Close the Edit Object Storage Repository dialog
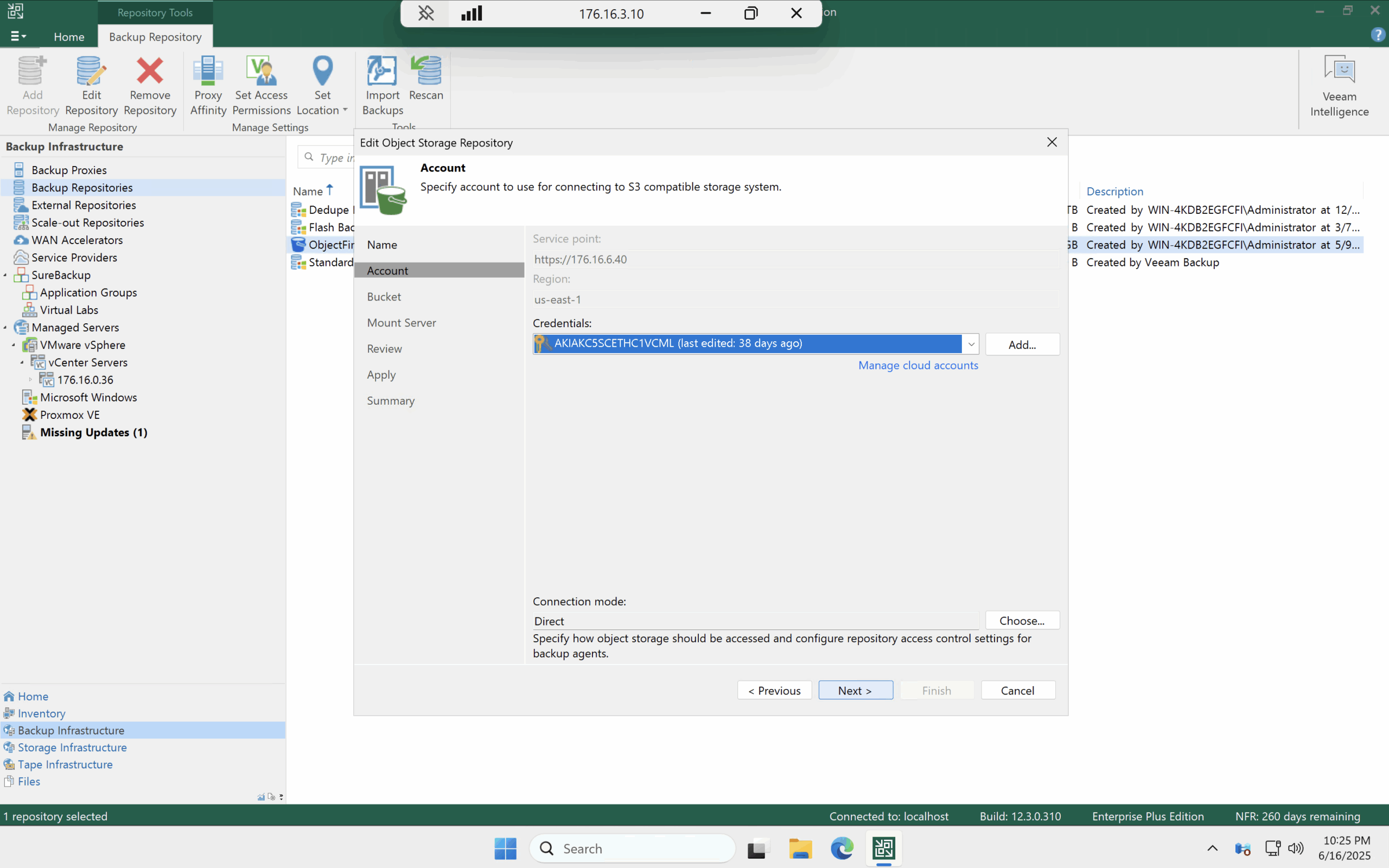This screenshot has height=868, width=1389. (x=1052, y=142)
